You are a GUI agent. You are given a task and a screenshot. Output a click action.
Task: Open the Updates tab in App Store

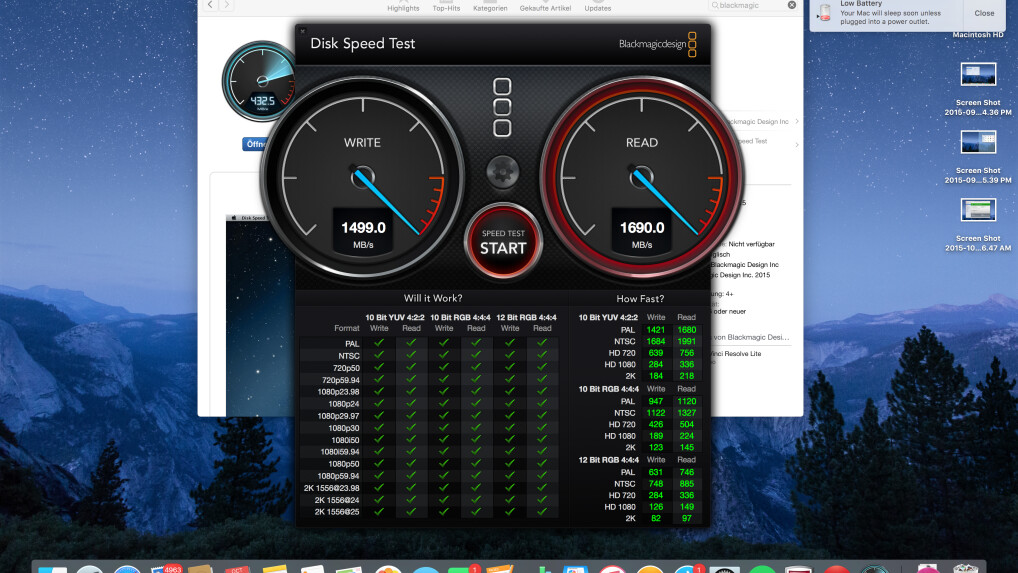click(597, 8)
